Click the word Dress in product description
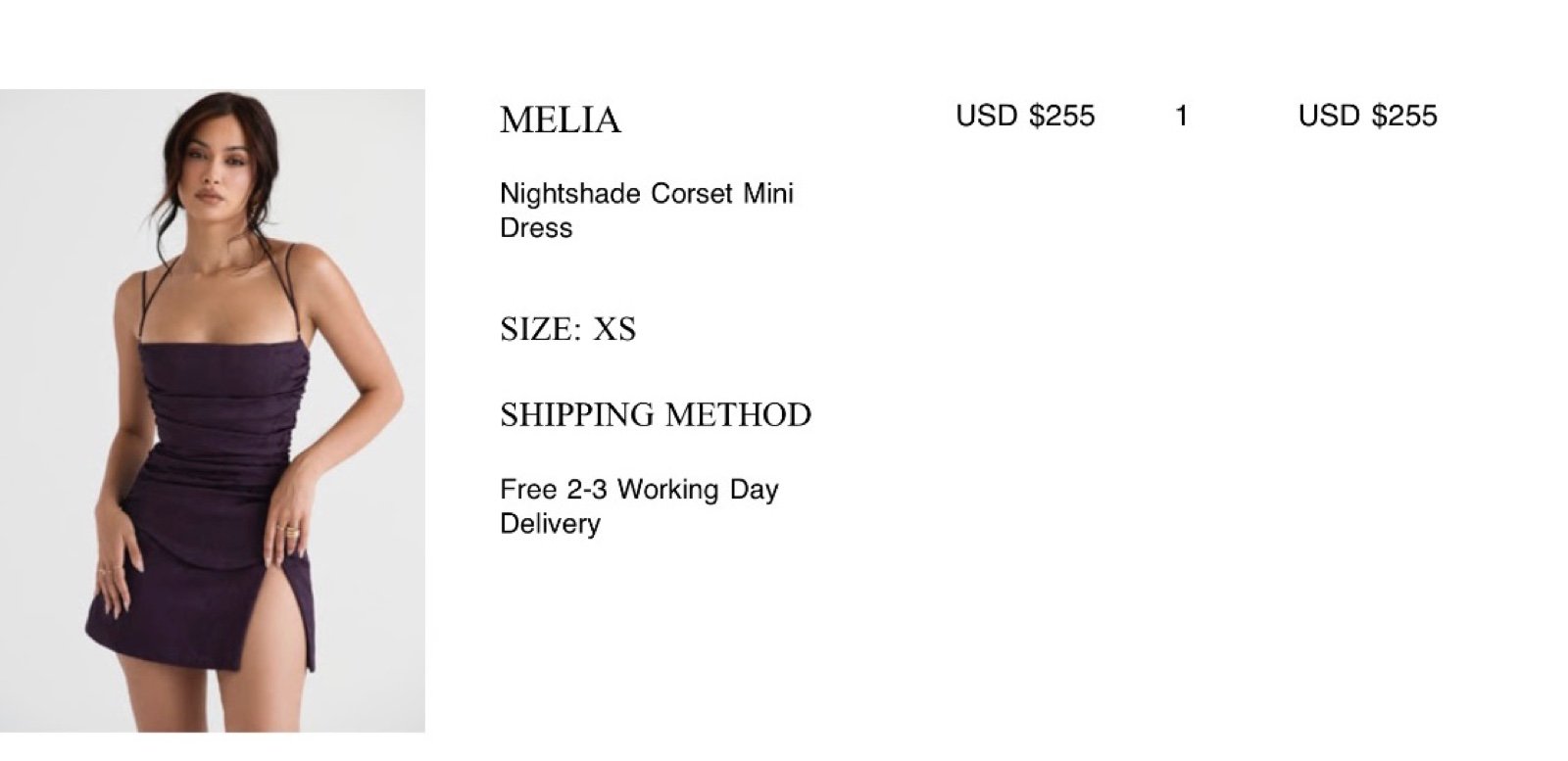Screen dimensions: 1568x761 point(536,228)
